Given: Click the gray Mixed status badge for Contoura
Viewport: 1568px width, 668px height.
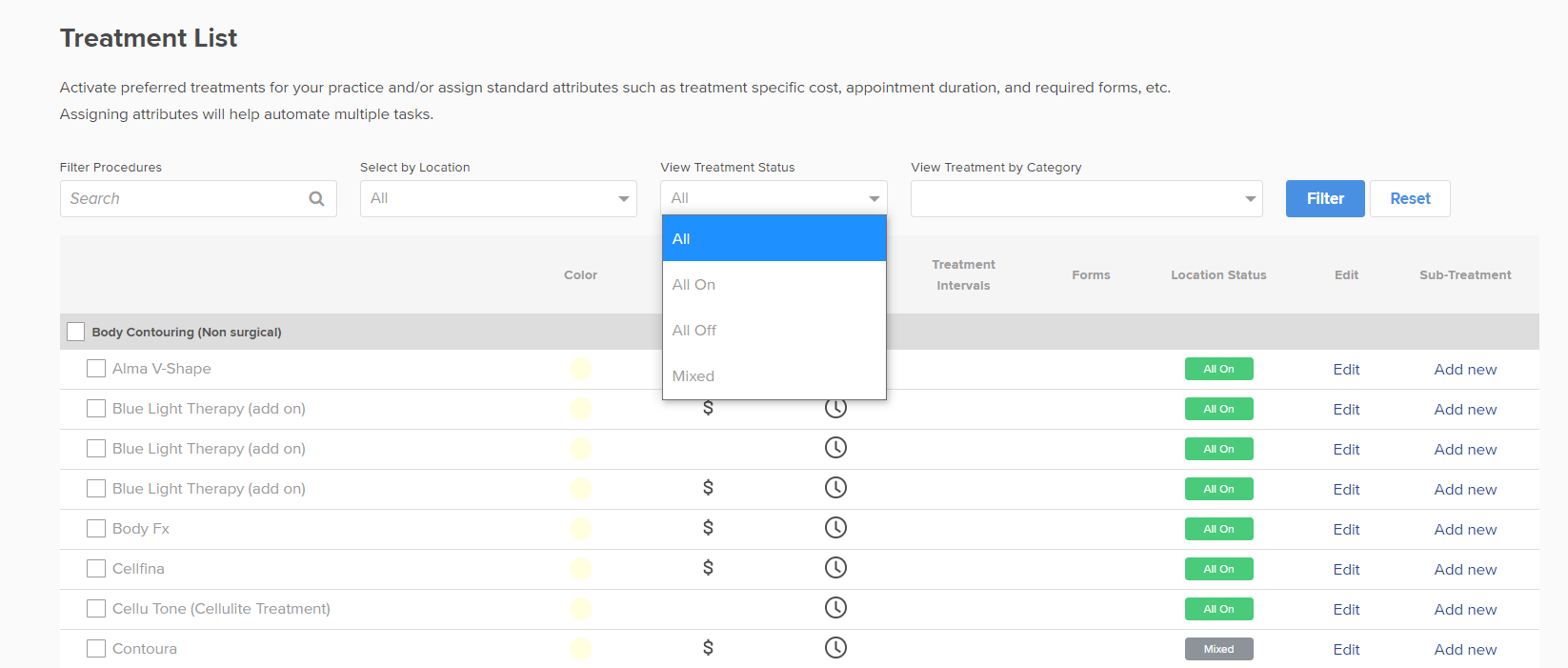Looking at the screenshot, I should pyautogui.click(x=1218, y=649).
